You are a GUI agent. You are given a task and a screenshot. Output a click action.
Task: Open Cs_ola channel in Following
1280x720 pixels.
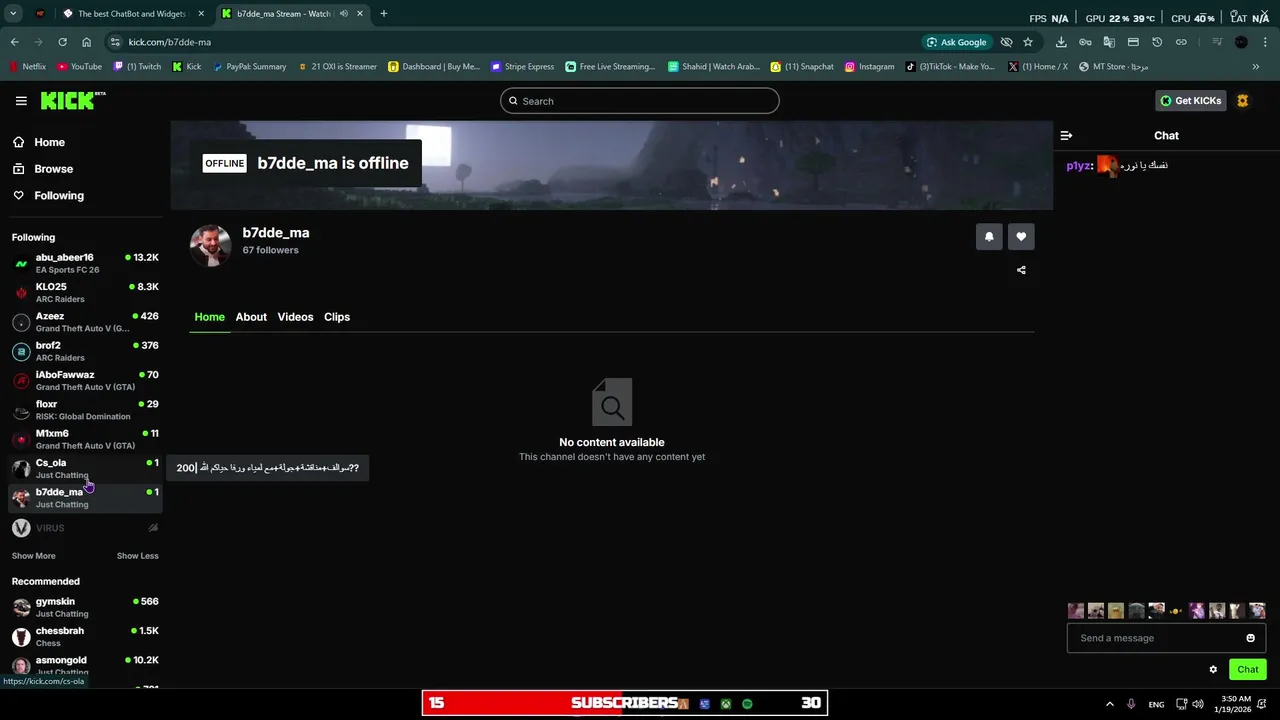[x=85, y=469]
